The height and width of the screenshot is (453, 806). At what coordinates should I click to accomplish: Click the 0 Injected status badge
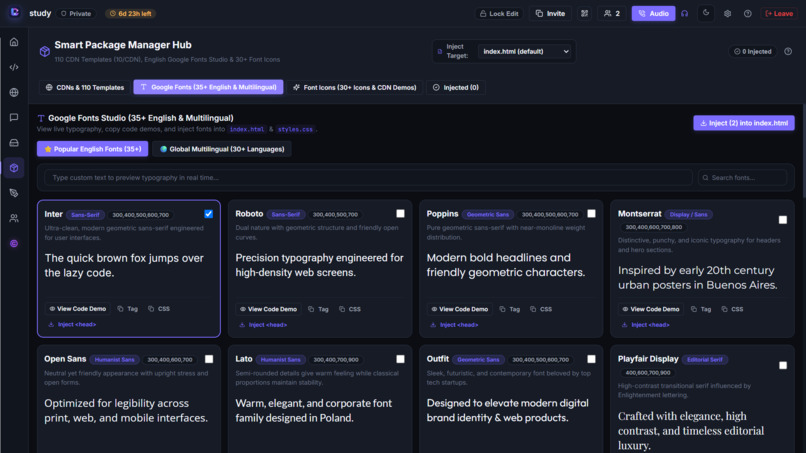753,51
